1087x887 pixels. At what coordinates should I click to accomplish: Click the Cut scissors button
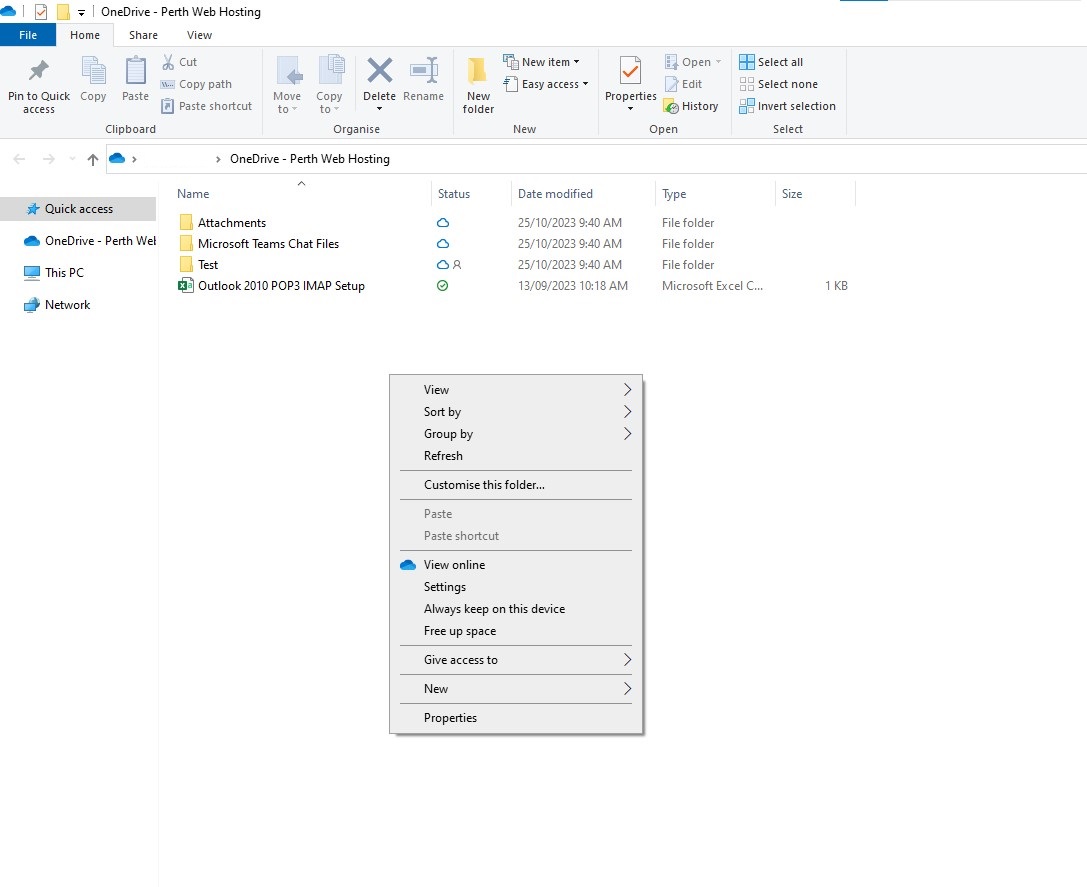180,62
